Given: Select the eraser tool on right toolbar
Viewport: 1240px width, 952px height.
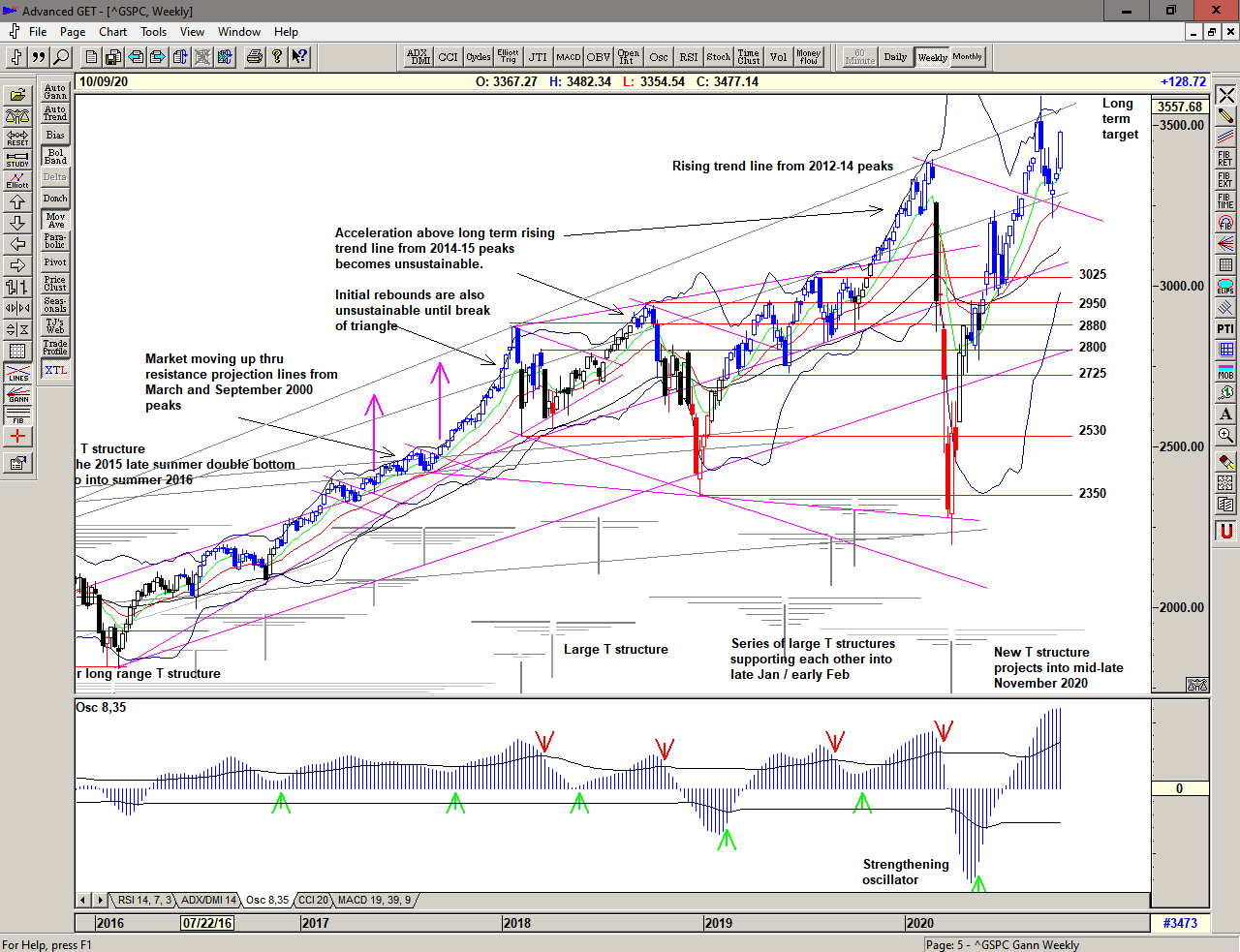Looking at the screenshot, I should 1225,462.
